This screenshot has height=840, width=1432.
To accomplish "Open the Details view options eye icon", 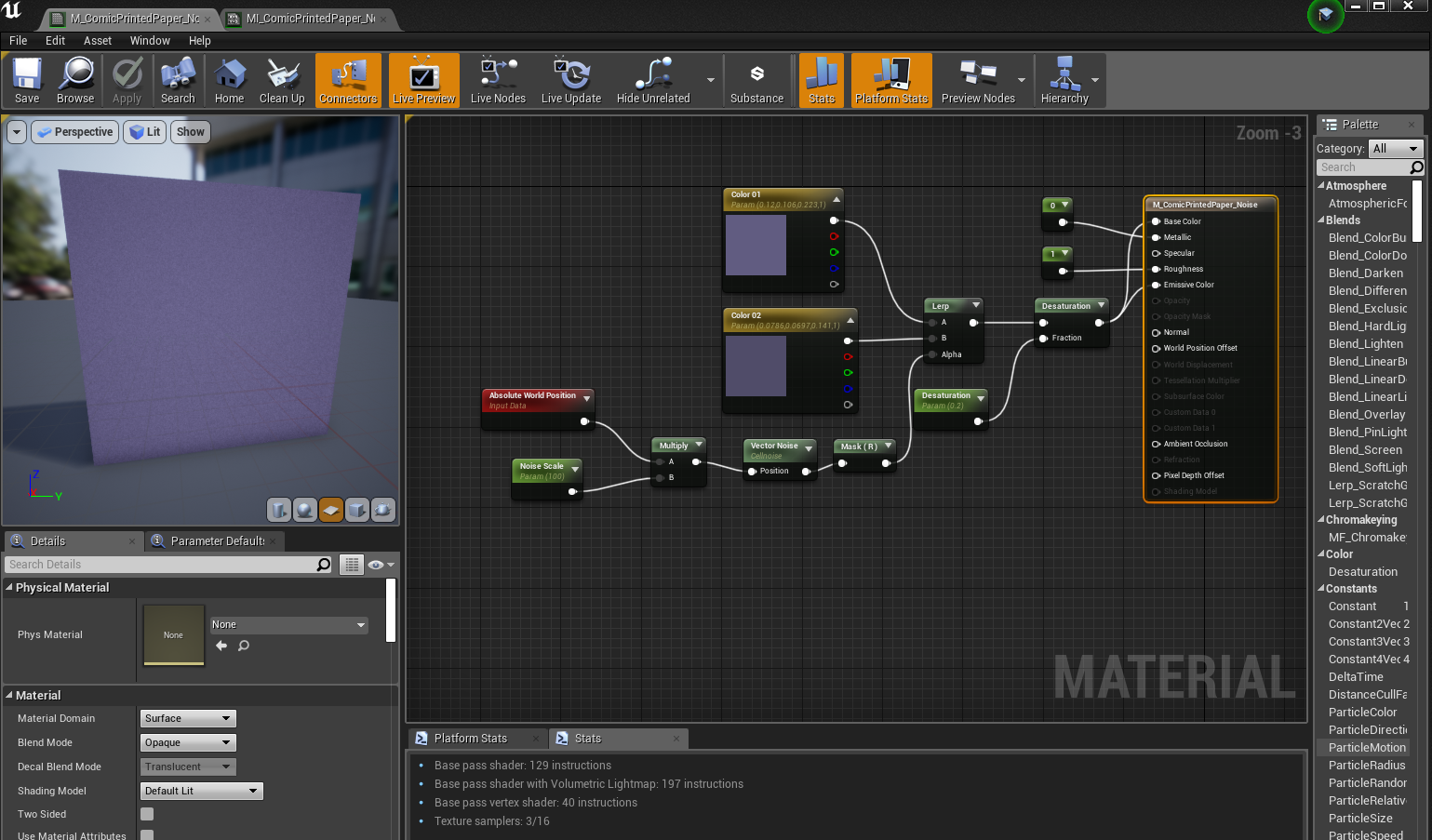I will tap(381, 565).
